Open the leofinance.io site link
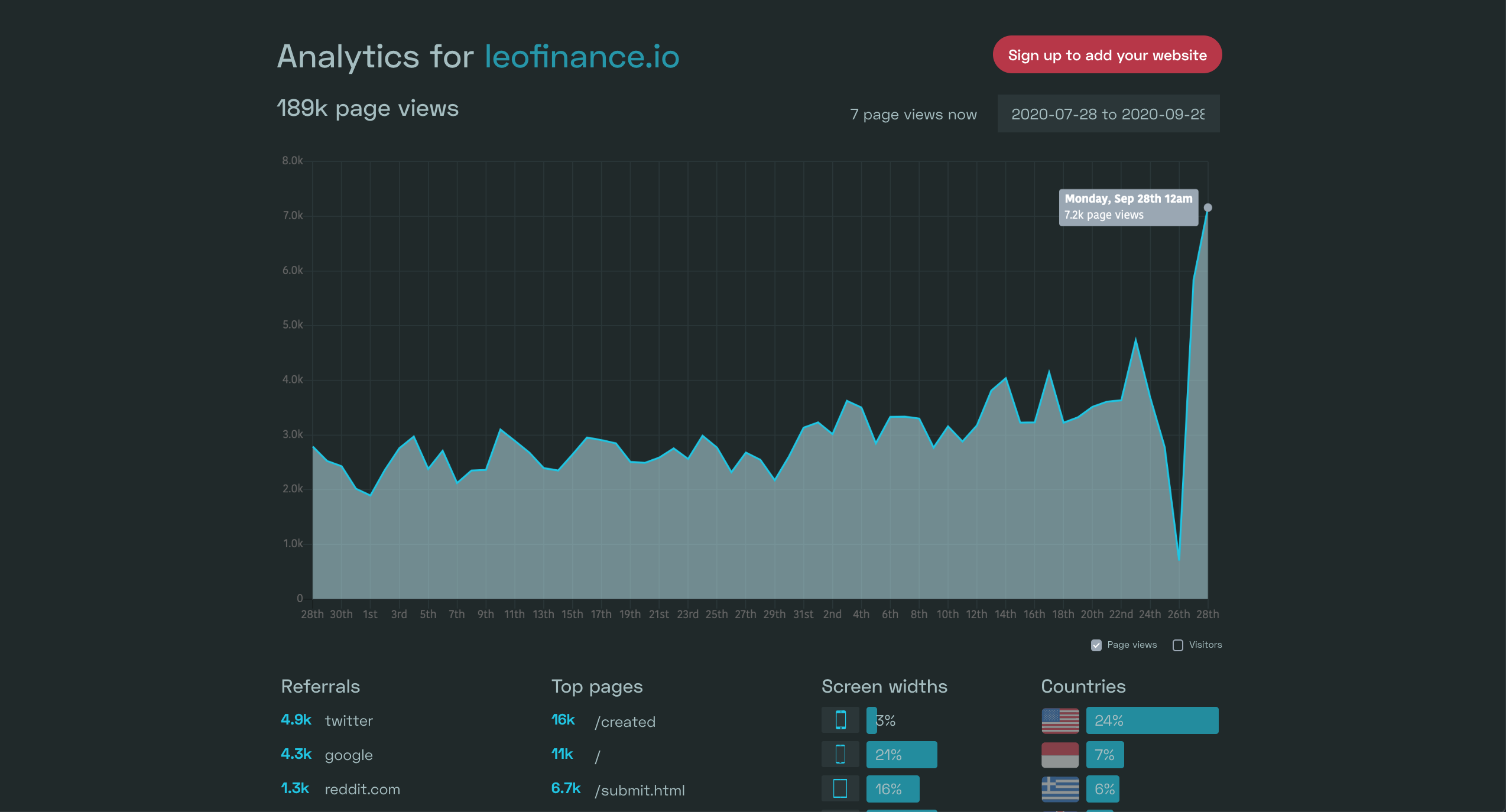The height and width of the screenshot is (812, 1506). (582, 57)
